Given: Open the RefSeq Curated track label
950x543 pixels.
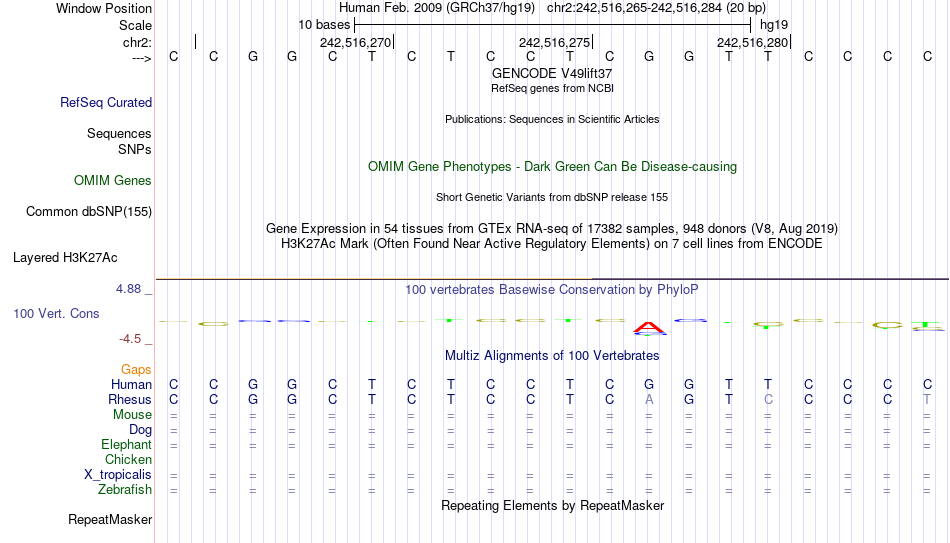Looking at the screenshot, I should point(106,102).
